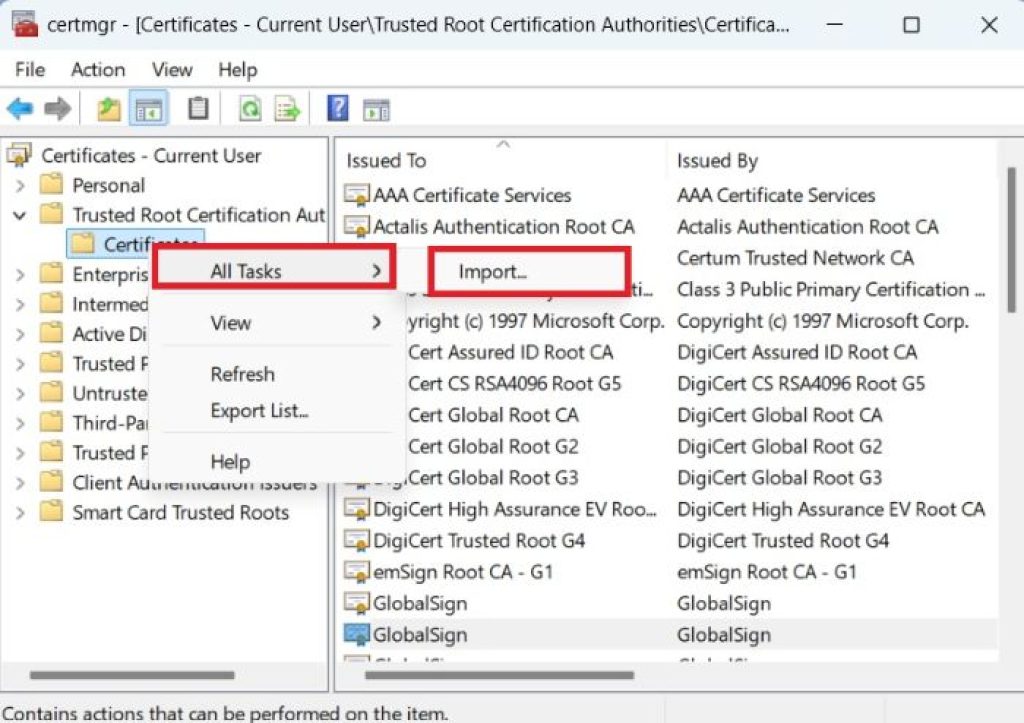The height and width of the screenshot is (723, 1024).
Task: Expand the Smart Card Trusted Roots node
Action: coord(20,513)
